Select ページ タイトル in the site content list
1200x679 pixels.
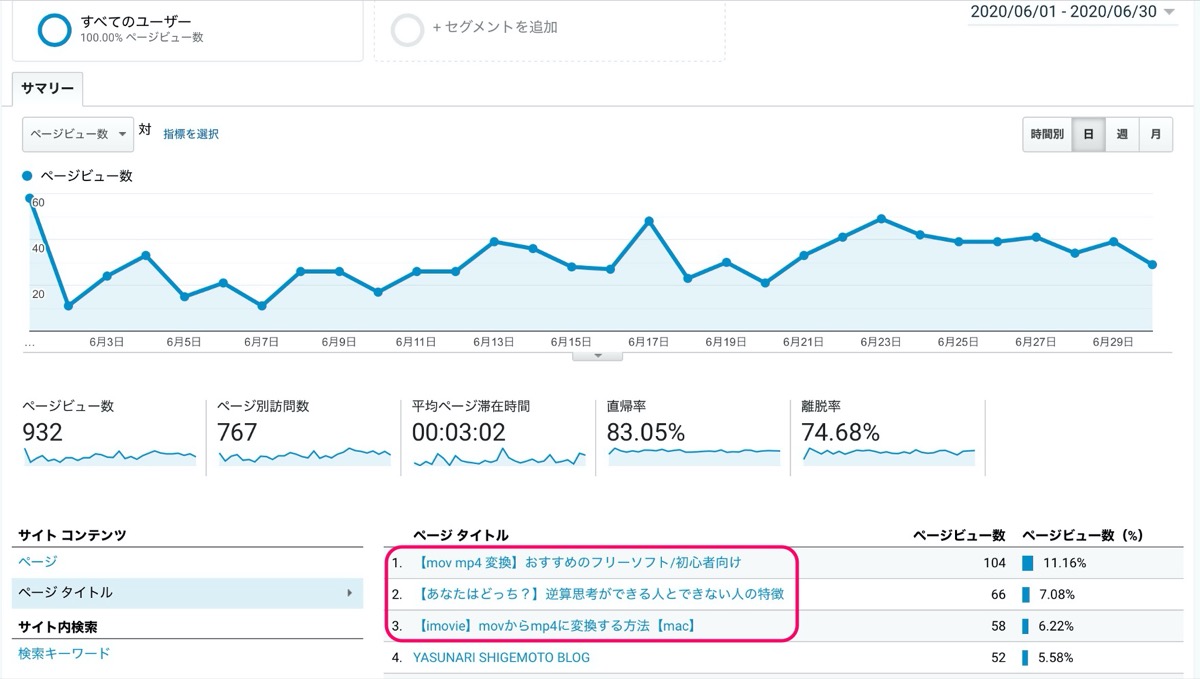point(188,593)
